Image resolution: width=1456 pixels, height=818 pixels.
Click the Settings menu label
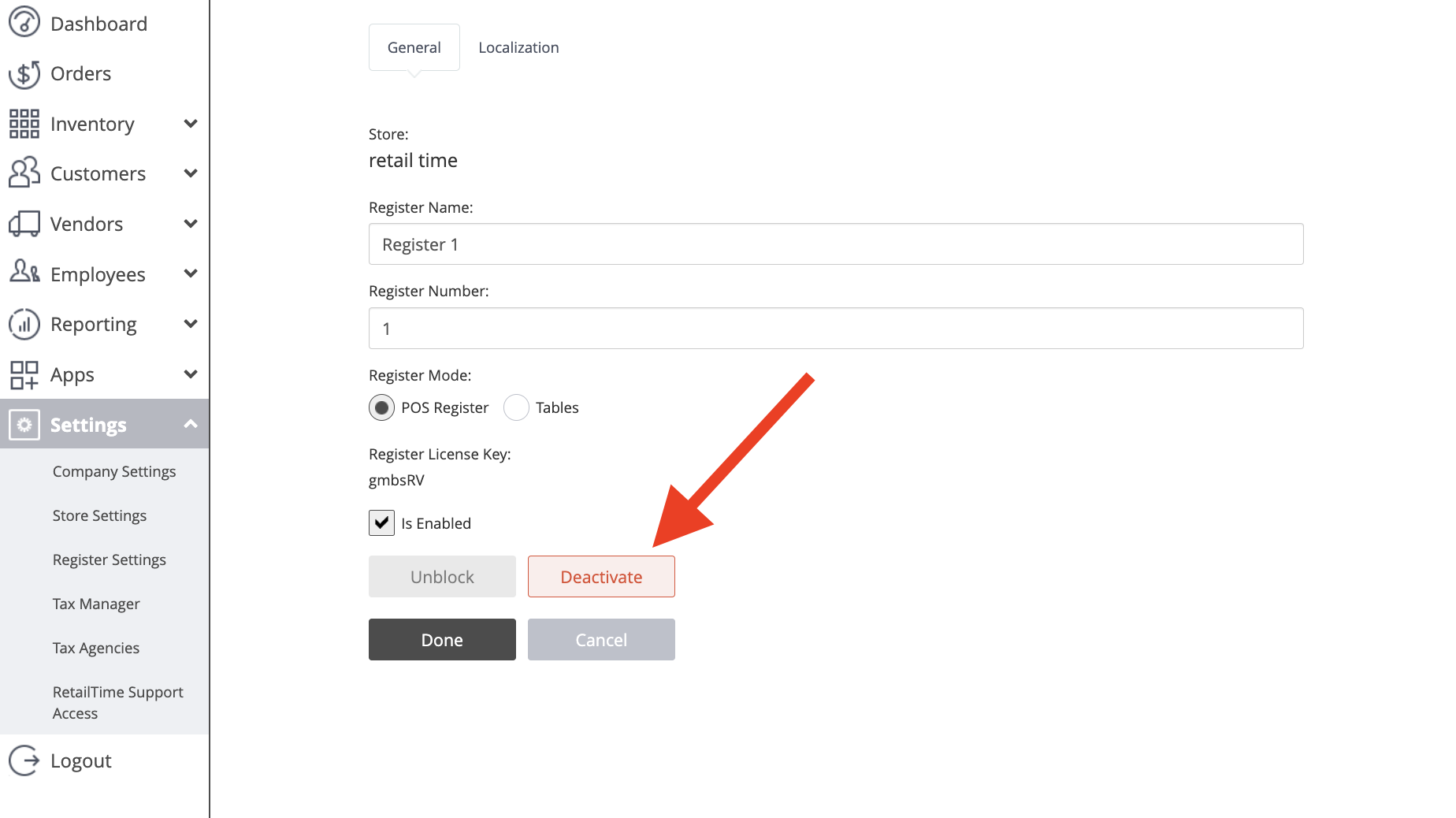88,425
